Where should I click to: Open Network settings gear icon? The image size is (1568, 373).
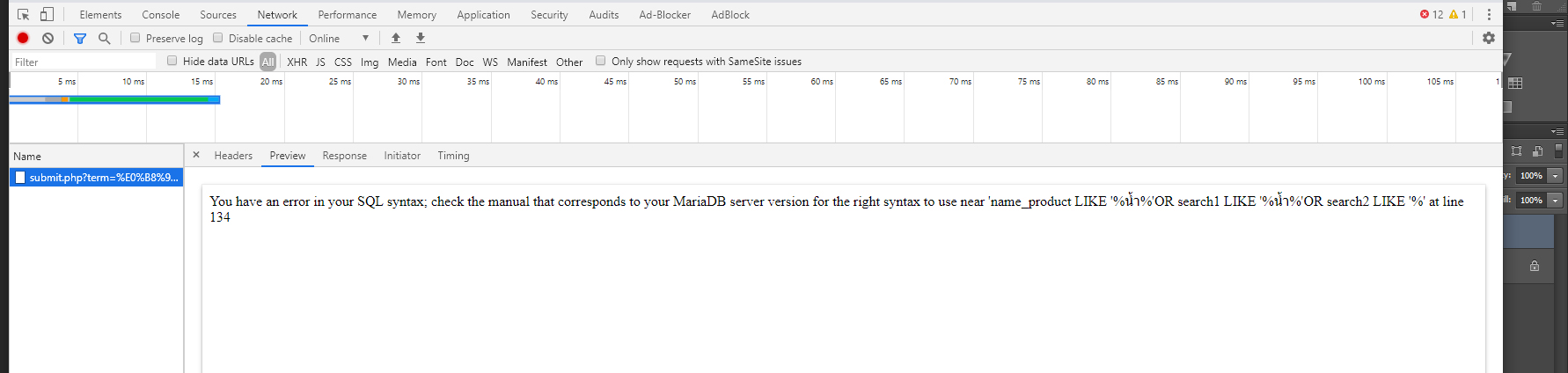pyautogui.click(x=1489, y=38)
